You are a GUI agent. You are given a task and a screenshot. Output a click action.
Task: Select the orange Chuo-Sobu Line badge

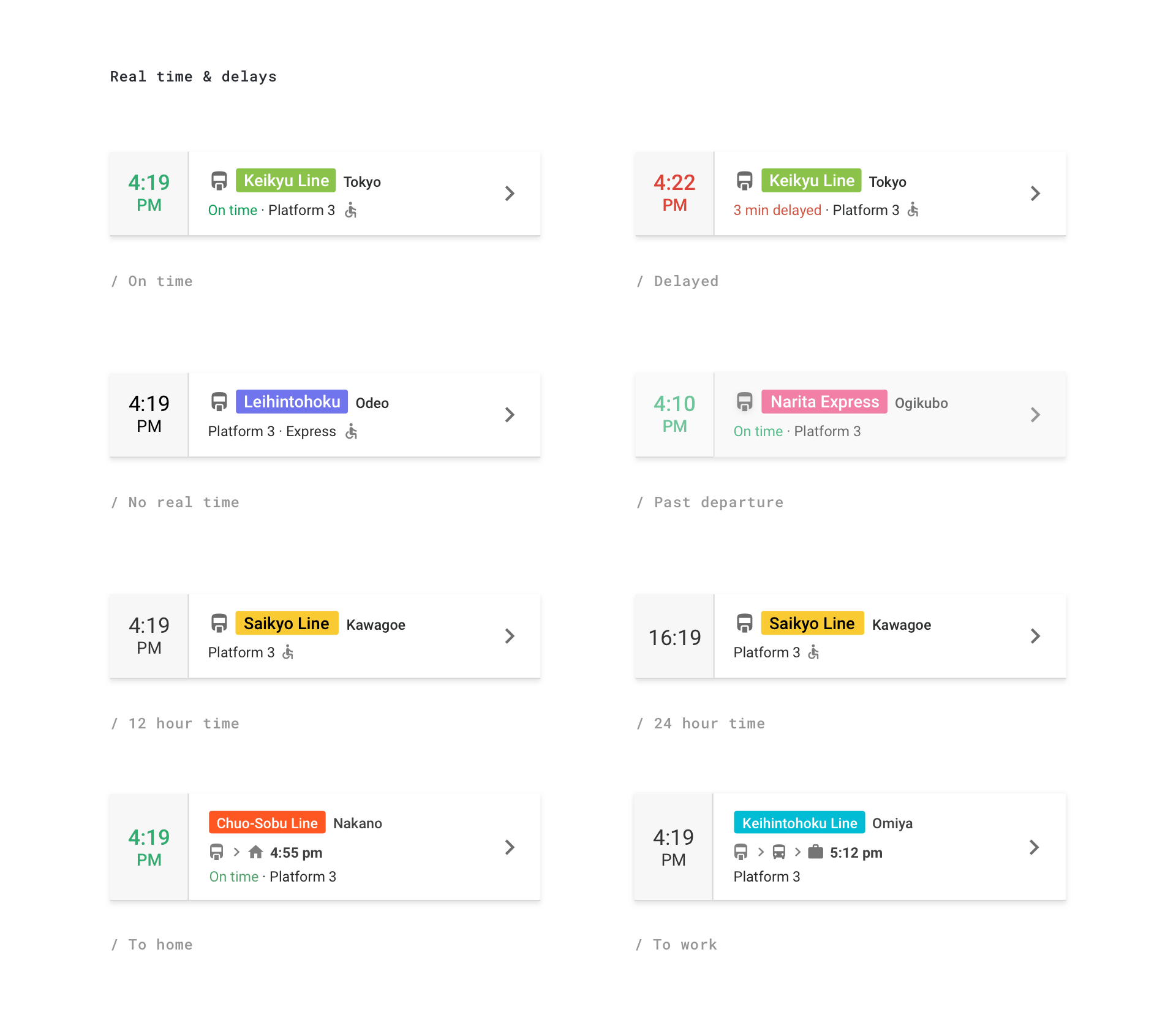(x=267, y=823)
